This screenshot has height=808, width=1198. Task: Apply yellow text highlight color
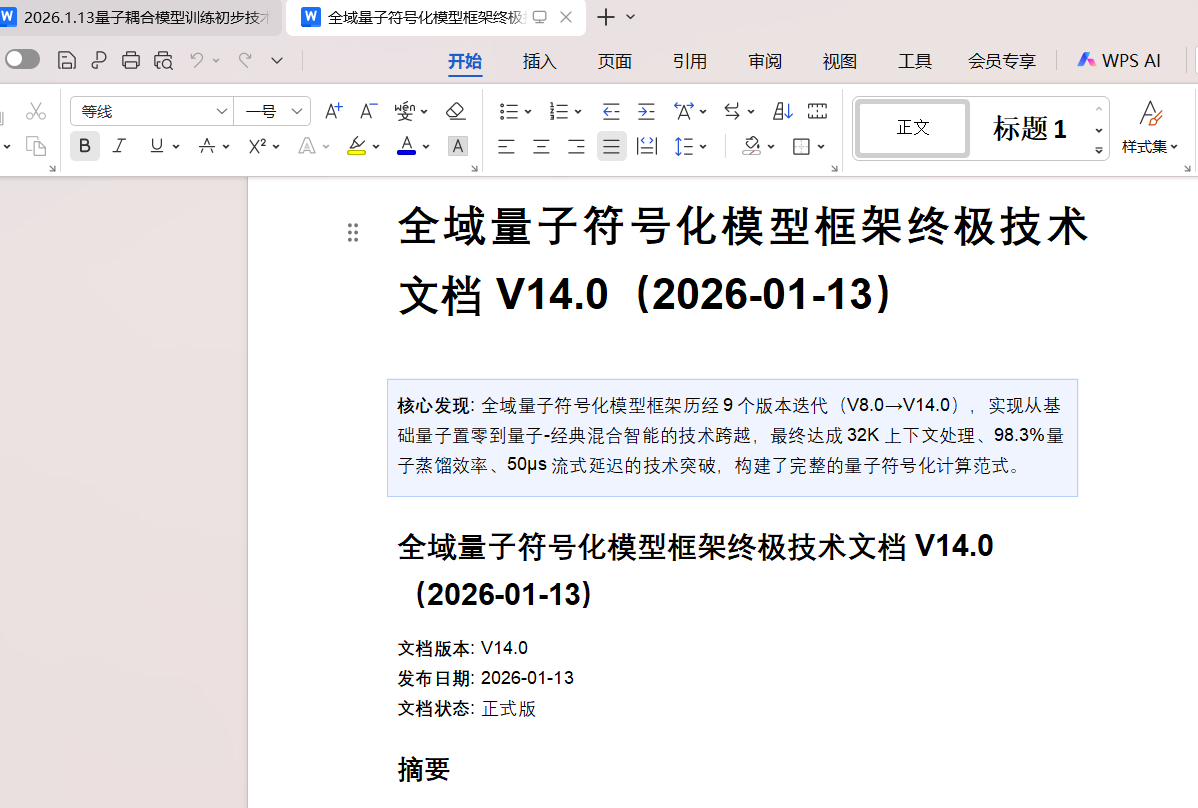point(356,146)
